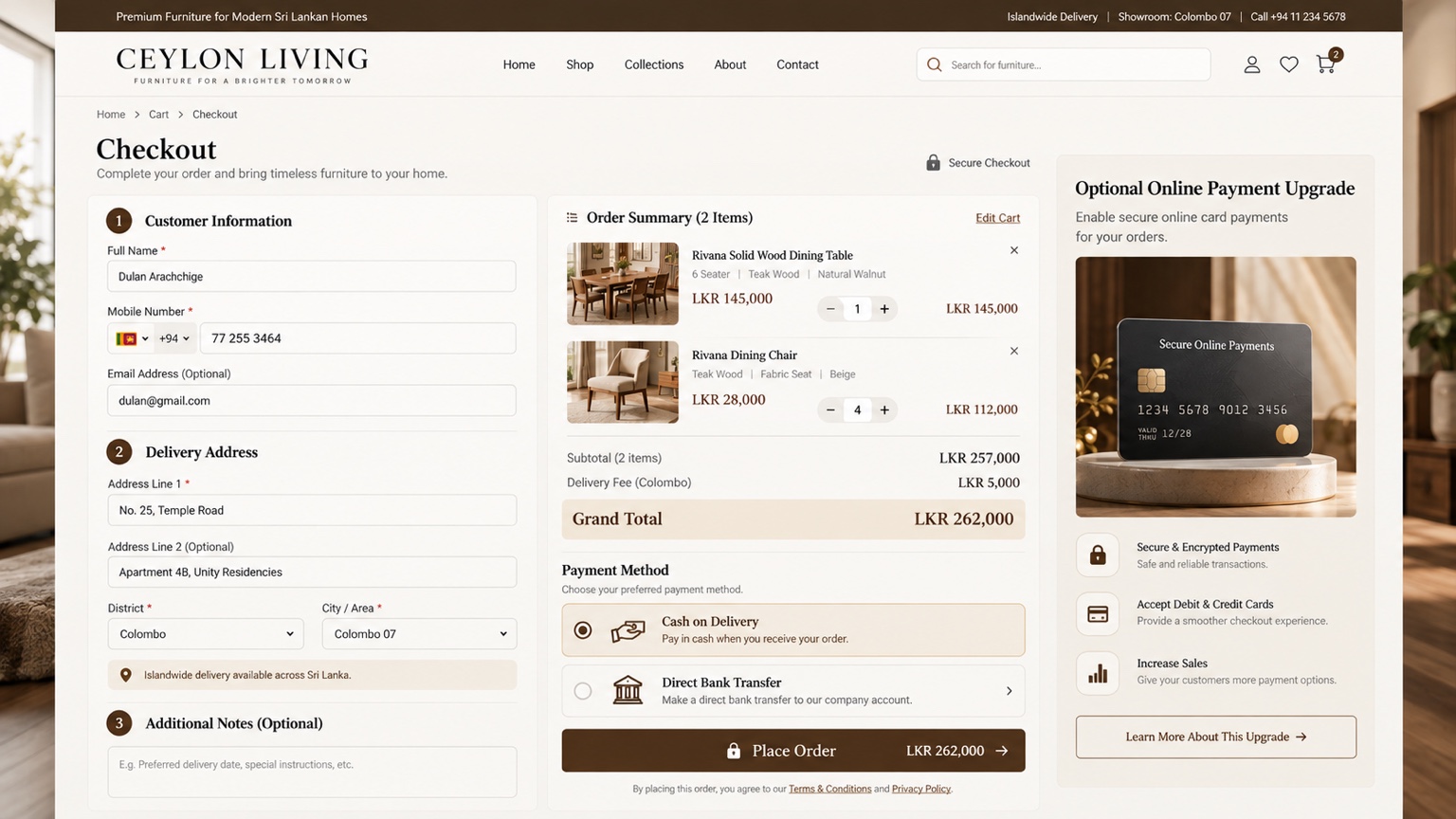Expand Direct Bank Transfer chevron
The image size is (1456, 819).
click(1009, 691)
